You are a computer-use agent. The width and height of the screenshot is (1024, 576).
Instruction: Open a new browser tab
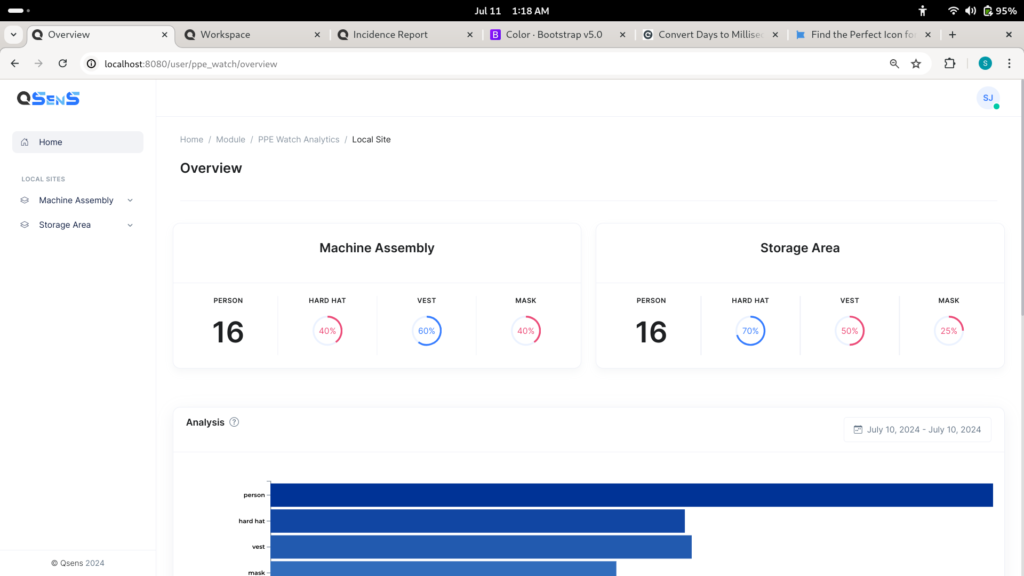tap(952, 35)
